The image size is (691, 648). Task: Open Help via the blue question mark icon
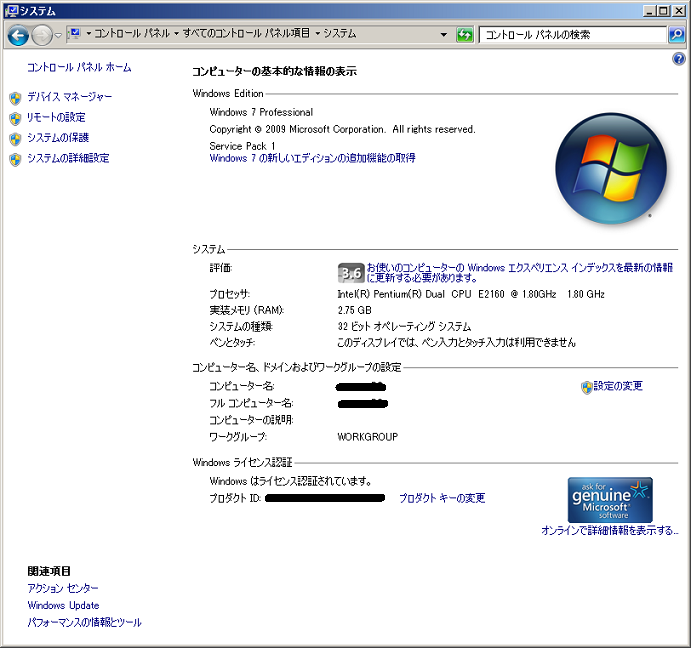point(679,60)
